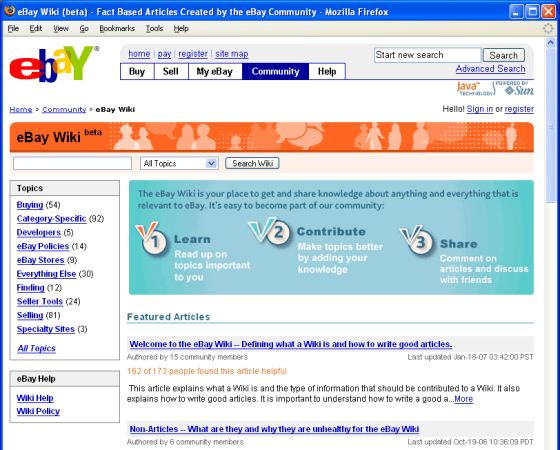Click the Start new search field

coord(428,55)
